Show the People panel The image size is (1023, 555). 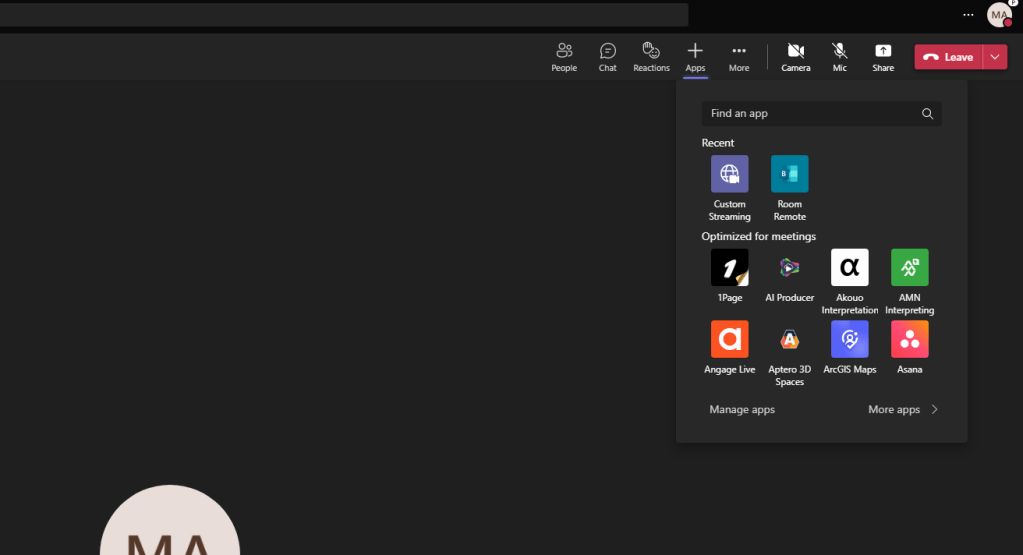[564, 56]
